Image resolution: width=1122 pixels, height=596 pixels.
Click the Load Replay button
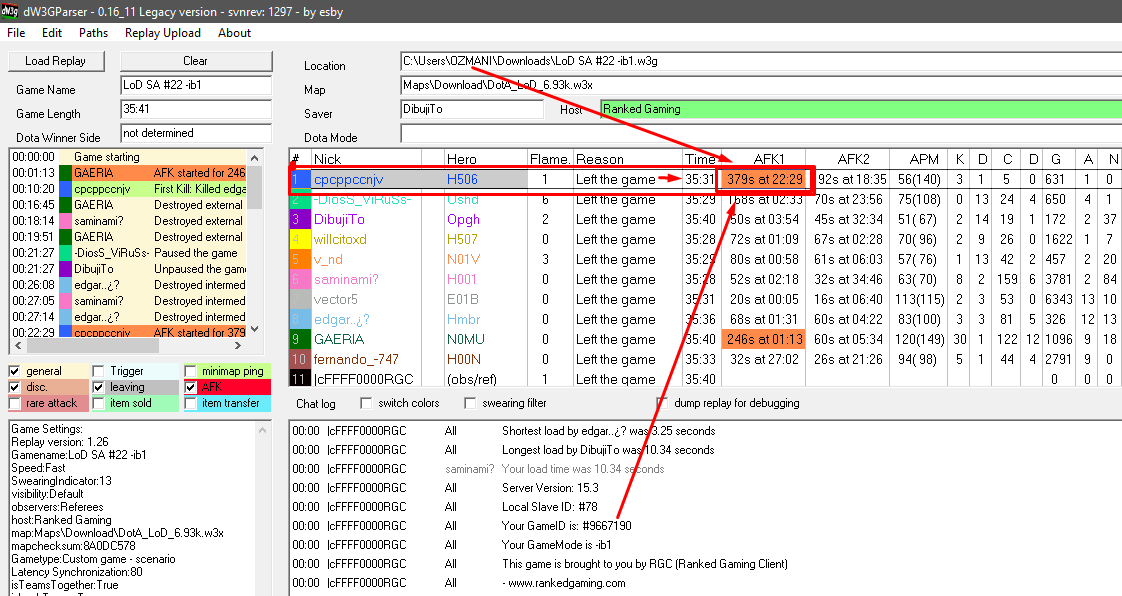coord(56,61)
